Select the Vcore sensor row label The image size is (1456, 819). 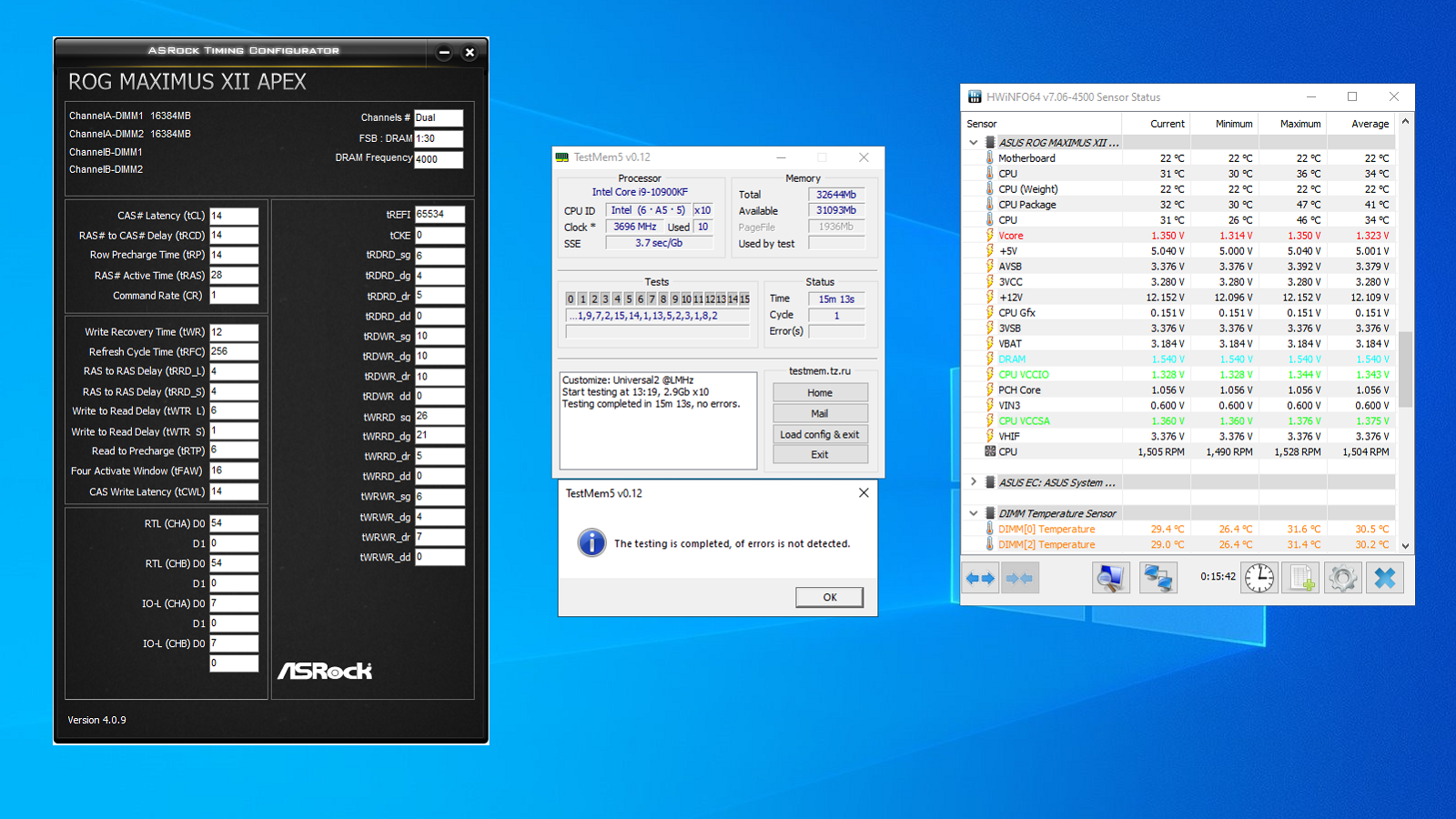(x=1011, y=236)
